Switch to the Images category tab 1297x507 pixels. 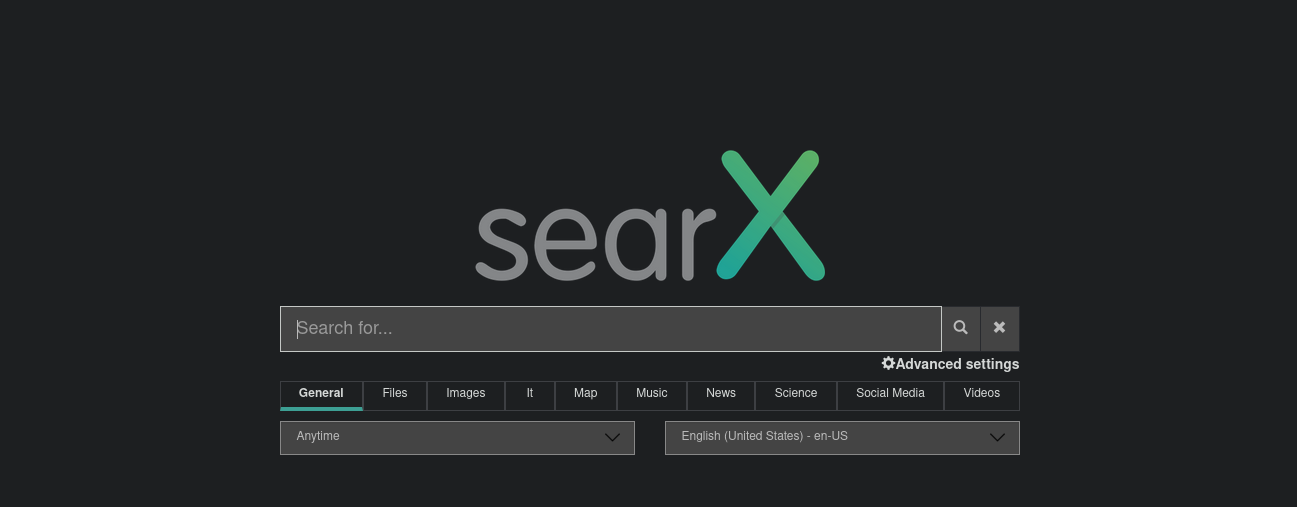tap(466, 395)
